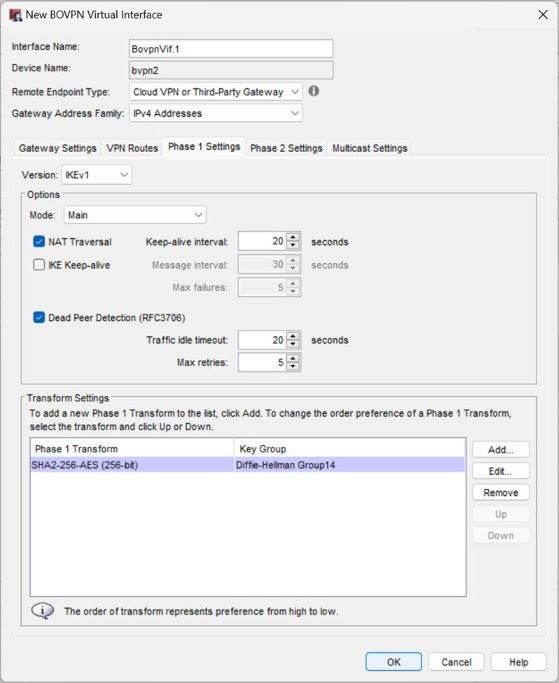Click the Device Name field showing bvpn2

[x=231, y=70]
